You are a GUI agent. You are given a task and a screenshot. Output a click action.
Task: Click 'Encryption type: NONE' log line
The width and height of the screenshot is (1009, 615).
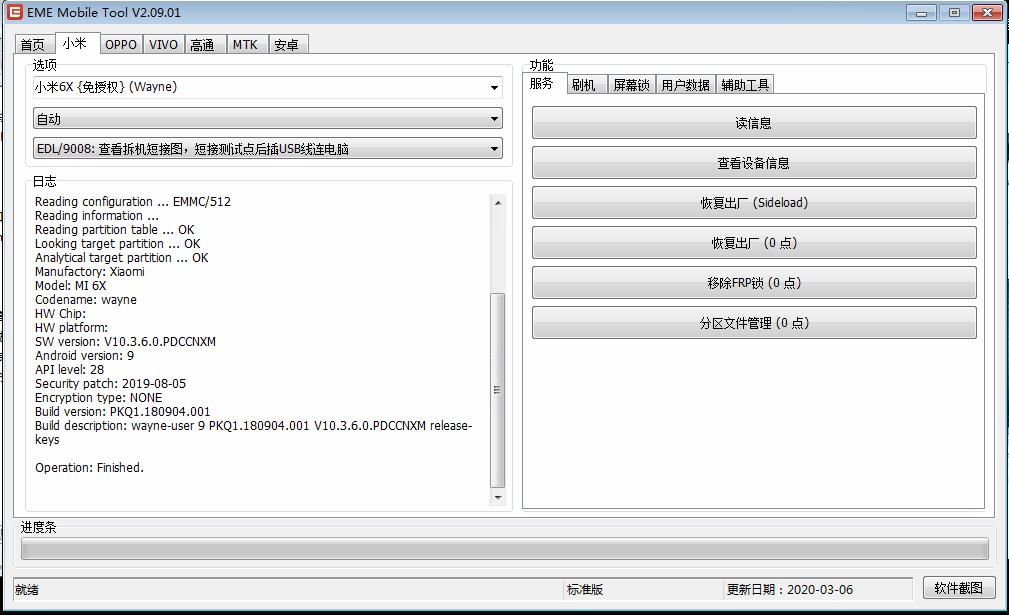(98, 398)
